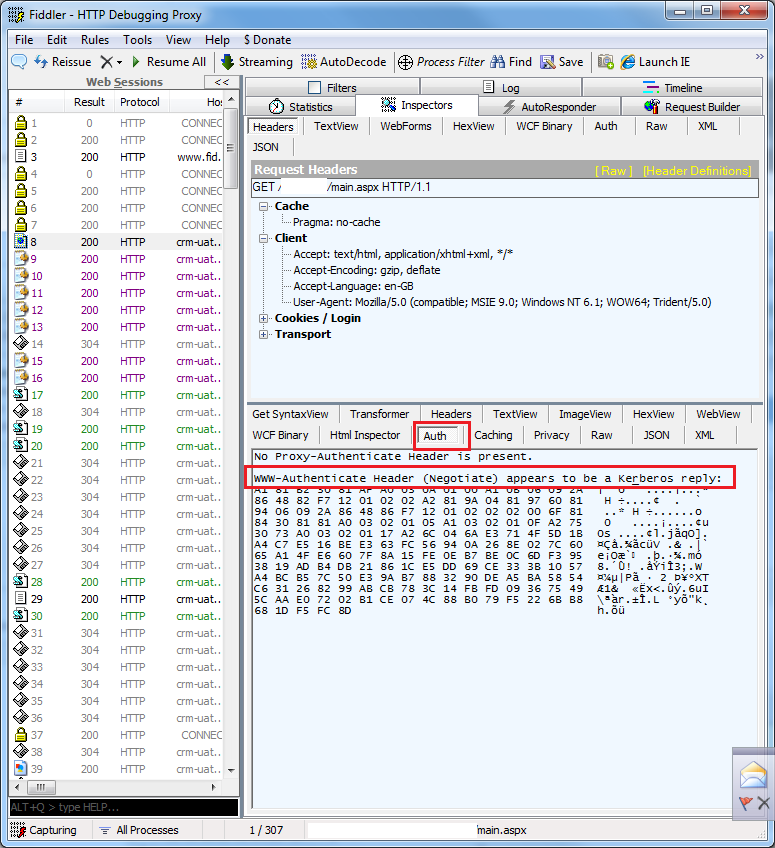Click the $ Donate menu item
This screenshot has width=775, height=848.
coord(267,39)
